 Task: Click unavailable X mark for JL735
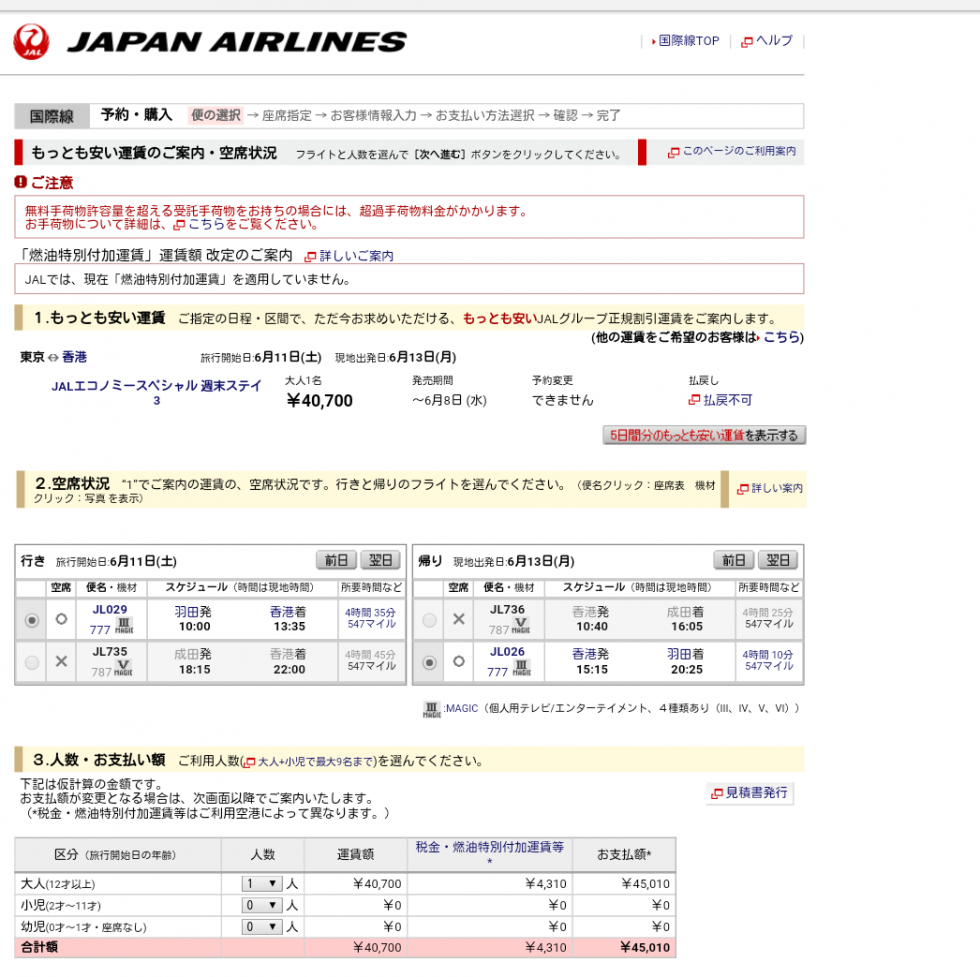click(61, 661)
